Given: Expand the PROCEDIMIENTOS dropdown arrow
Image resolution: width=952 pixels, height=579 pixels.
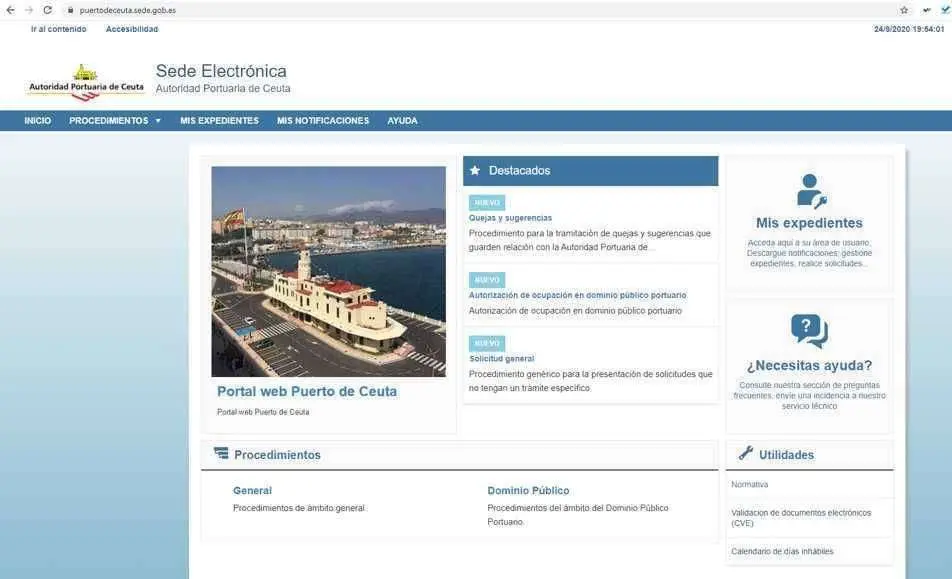Looking at the screenshot, I should coord(158,121).
